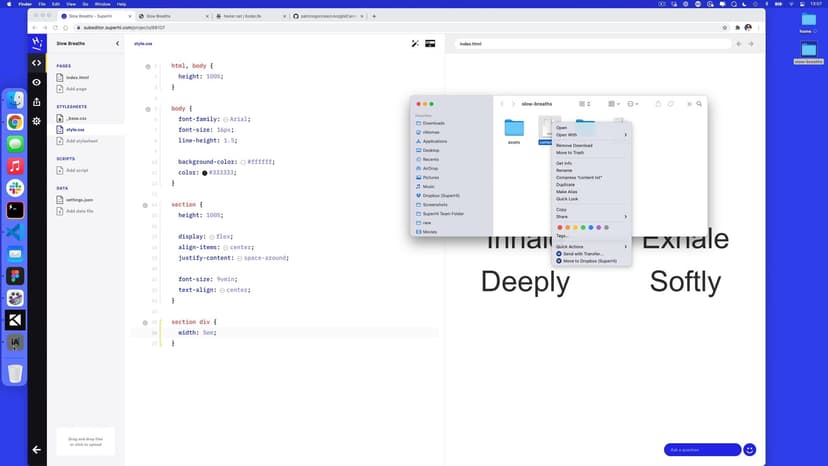
Task: Open the code editor view icon
Action: pyautogui.click(x=37, y=62)
